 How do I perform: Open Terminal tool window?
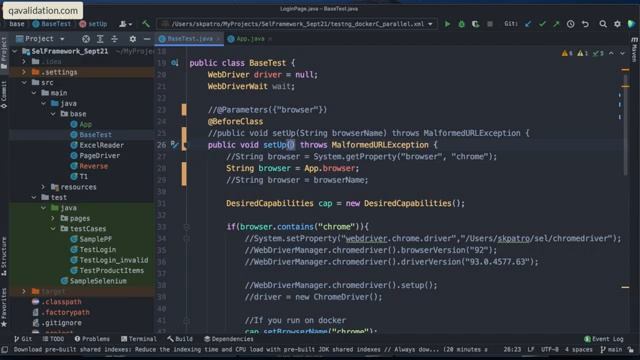coord(139,339)
